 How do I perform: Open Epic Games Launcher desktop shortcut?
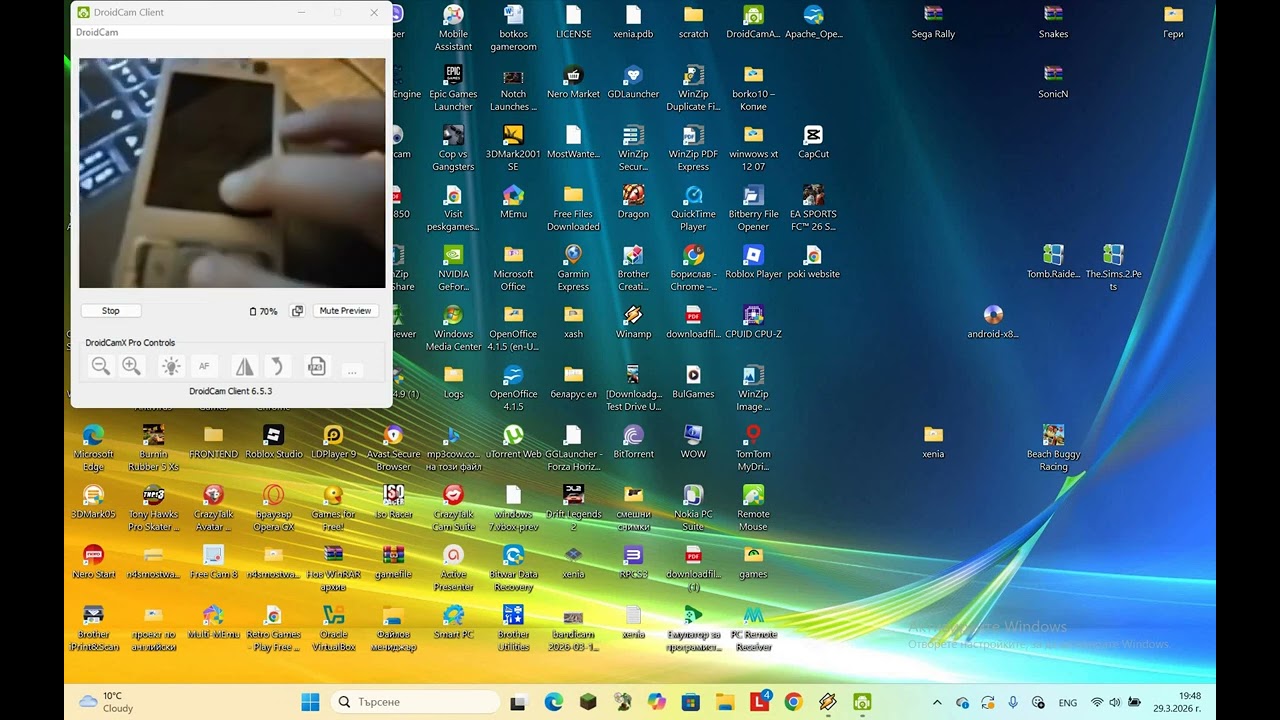point(453,88)
